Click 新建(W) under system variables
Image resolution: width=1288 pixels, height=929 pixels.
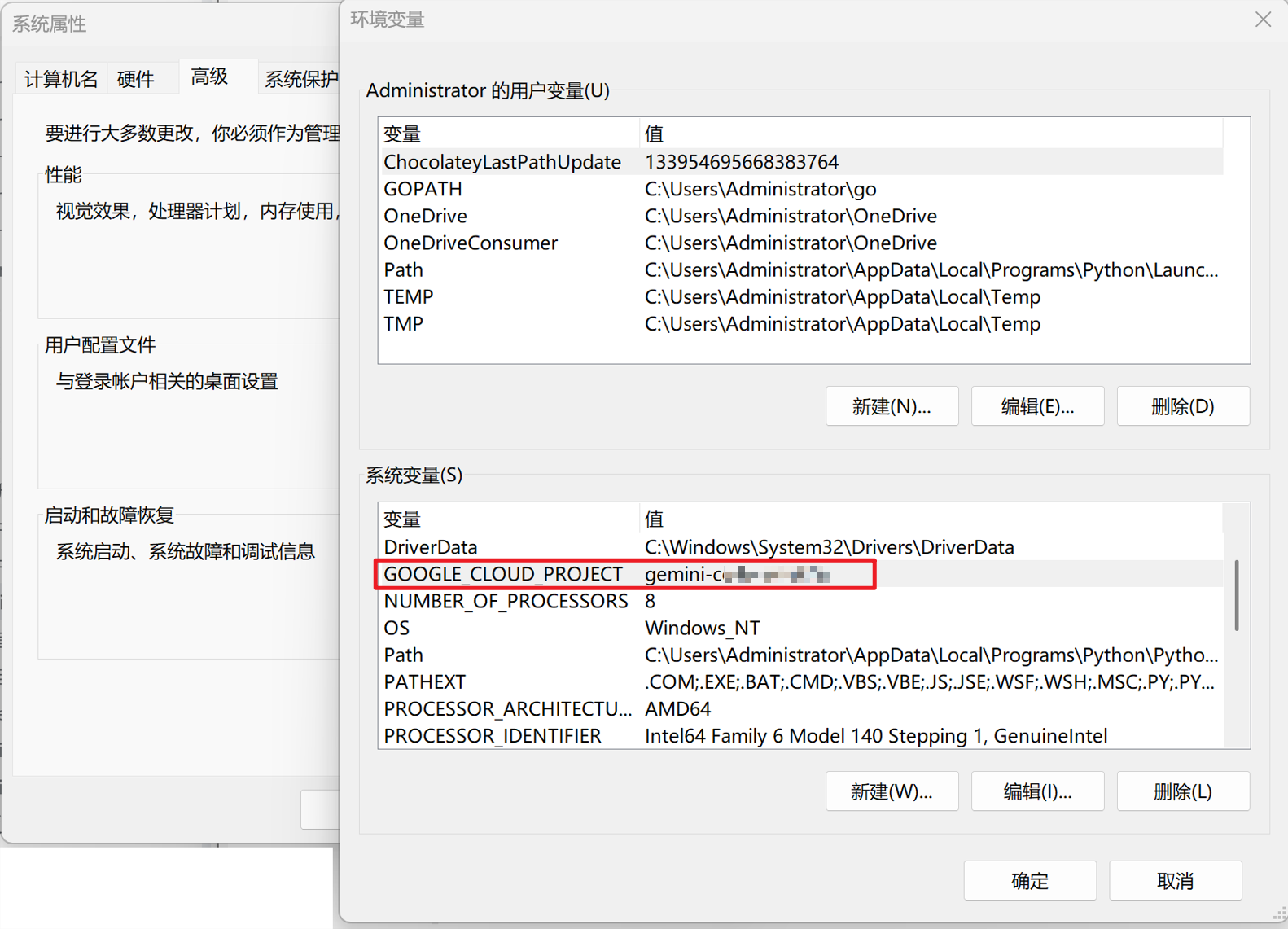click(891, 791)
